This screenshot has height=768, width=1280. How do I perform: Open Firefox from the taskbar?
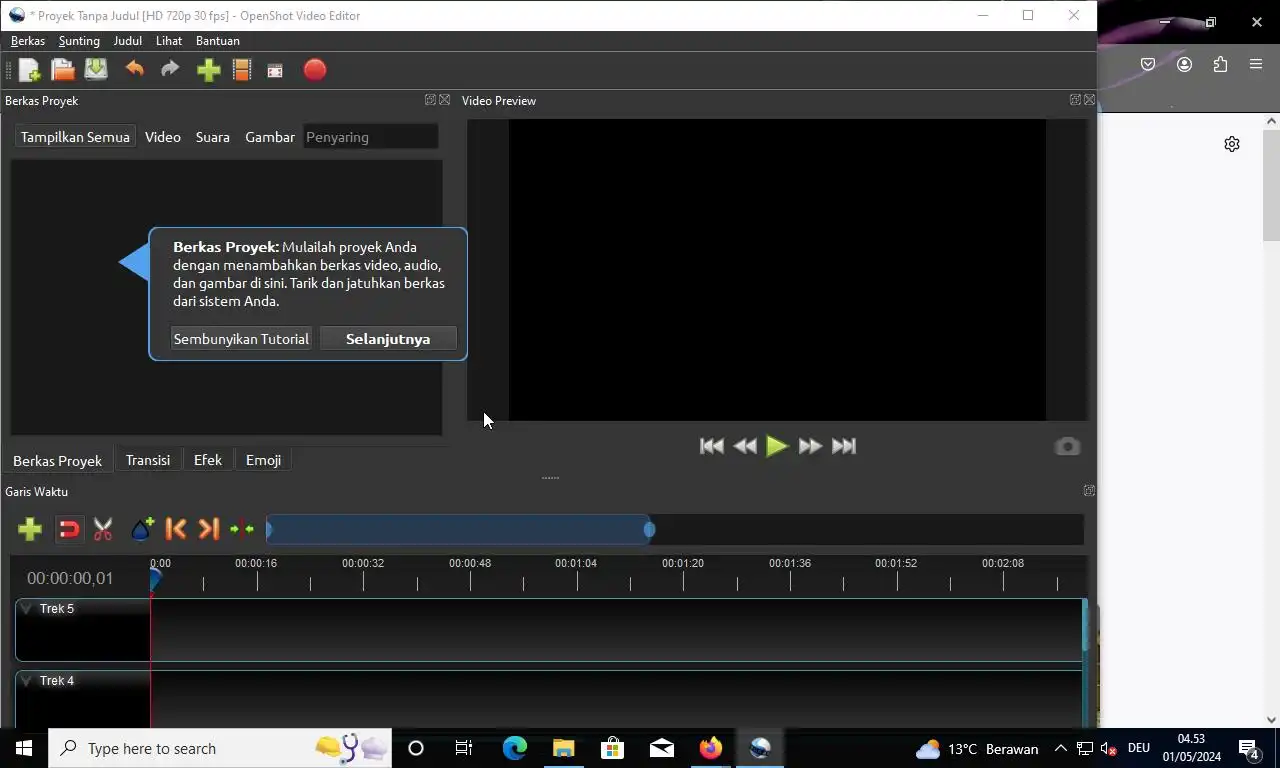711,748
